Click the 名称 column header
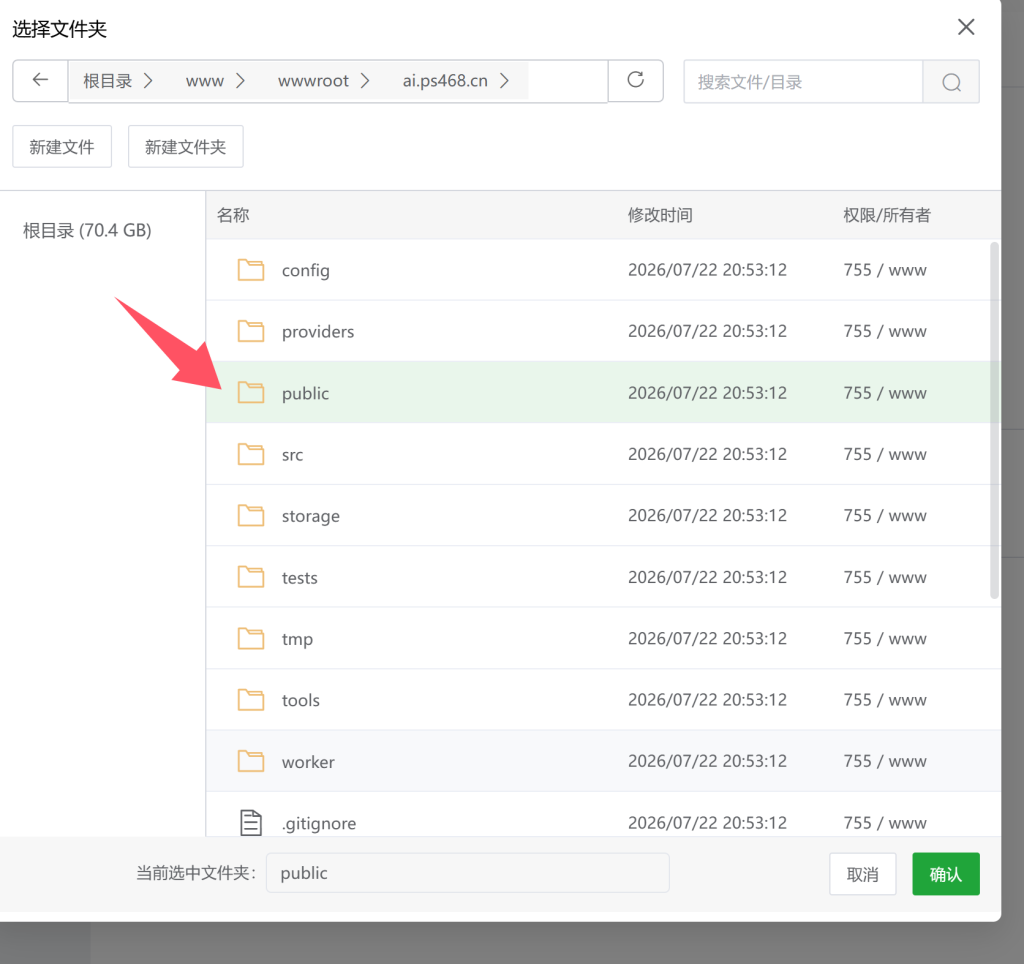 click(233, 215)
